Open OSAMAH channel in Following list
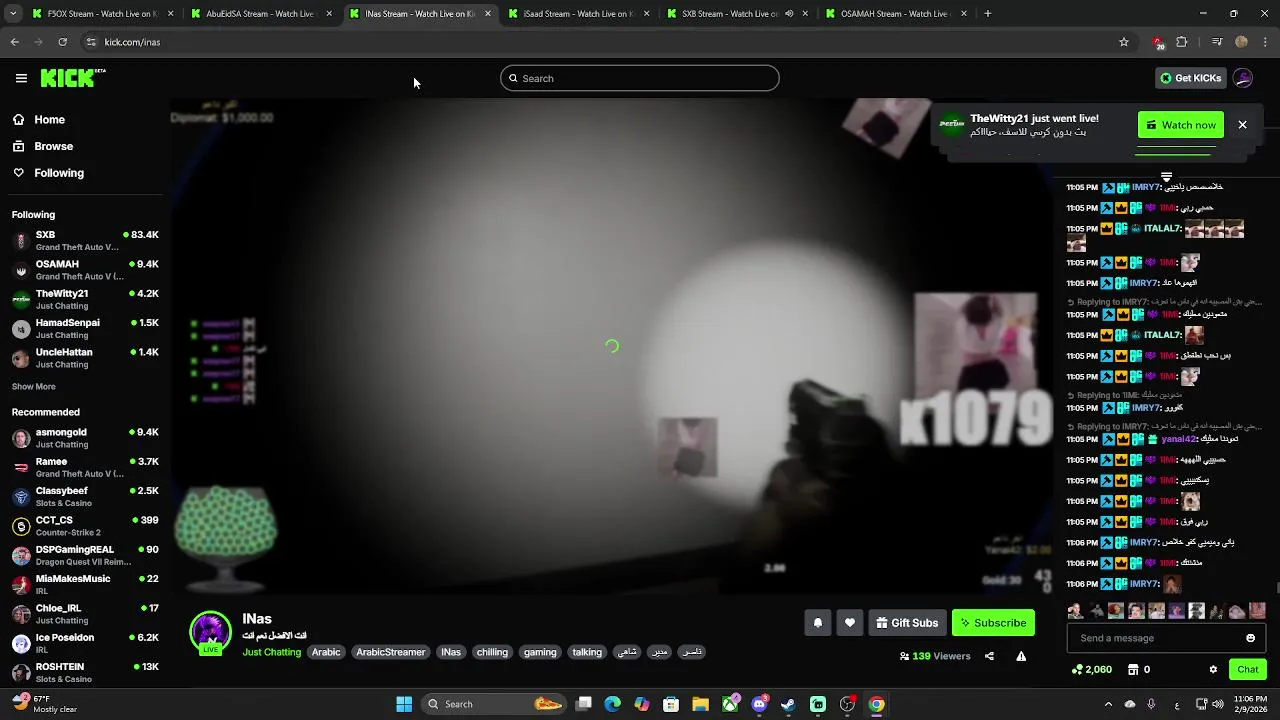1280x720 pixels. click(x=85, y=270)
